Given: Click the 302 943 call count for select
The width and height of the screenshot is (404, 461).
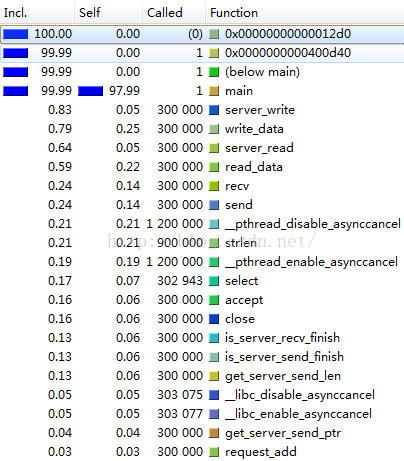Looking at the screenshot, I should pyautogui.click(x=180, y=281).
